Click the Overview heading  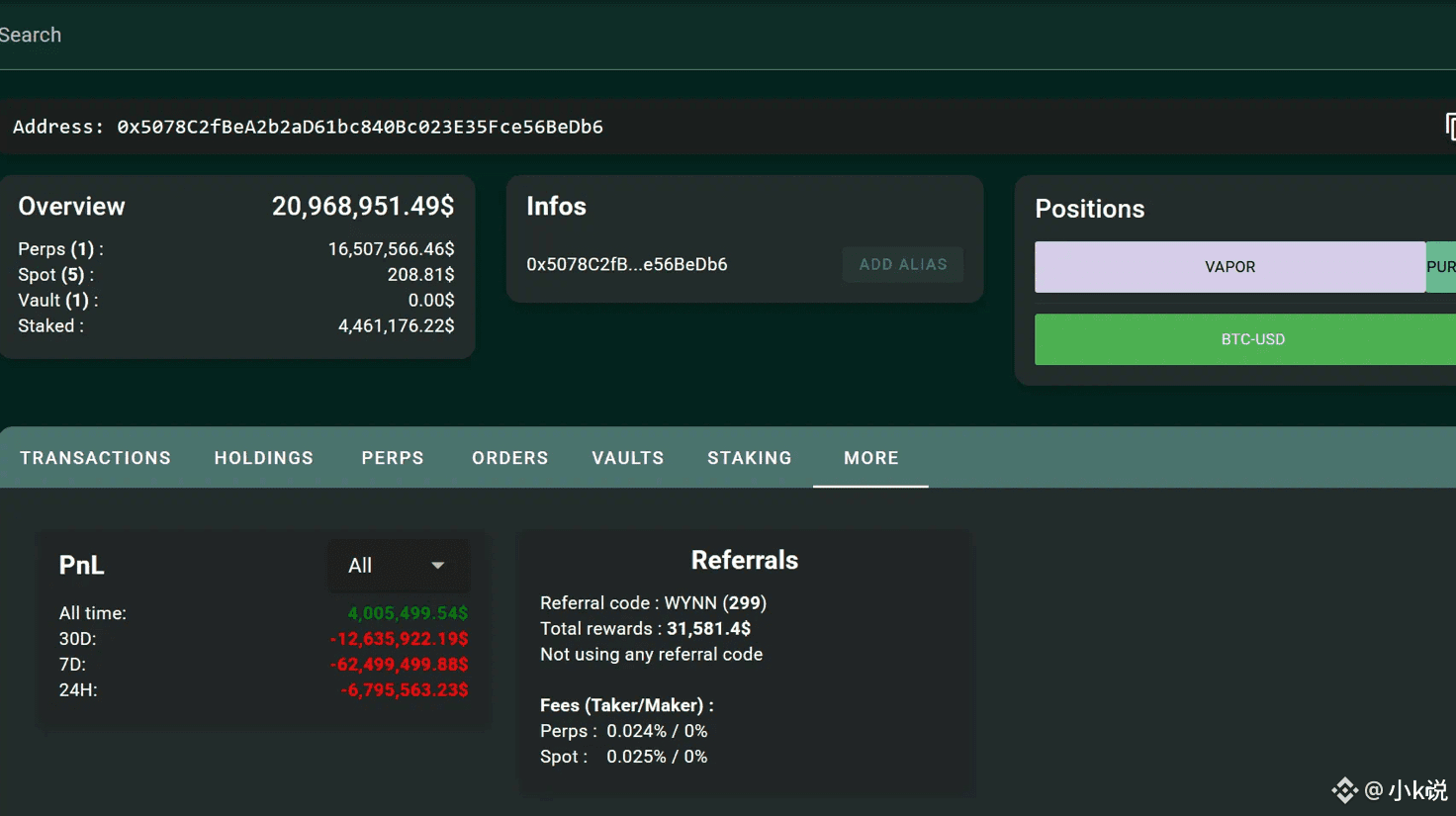pyautogui.click(x=71, y=206)
